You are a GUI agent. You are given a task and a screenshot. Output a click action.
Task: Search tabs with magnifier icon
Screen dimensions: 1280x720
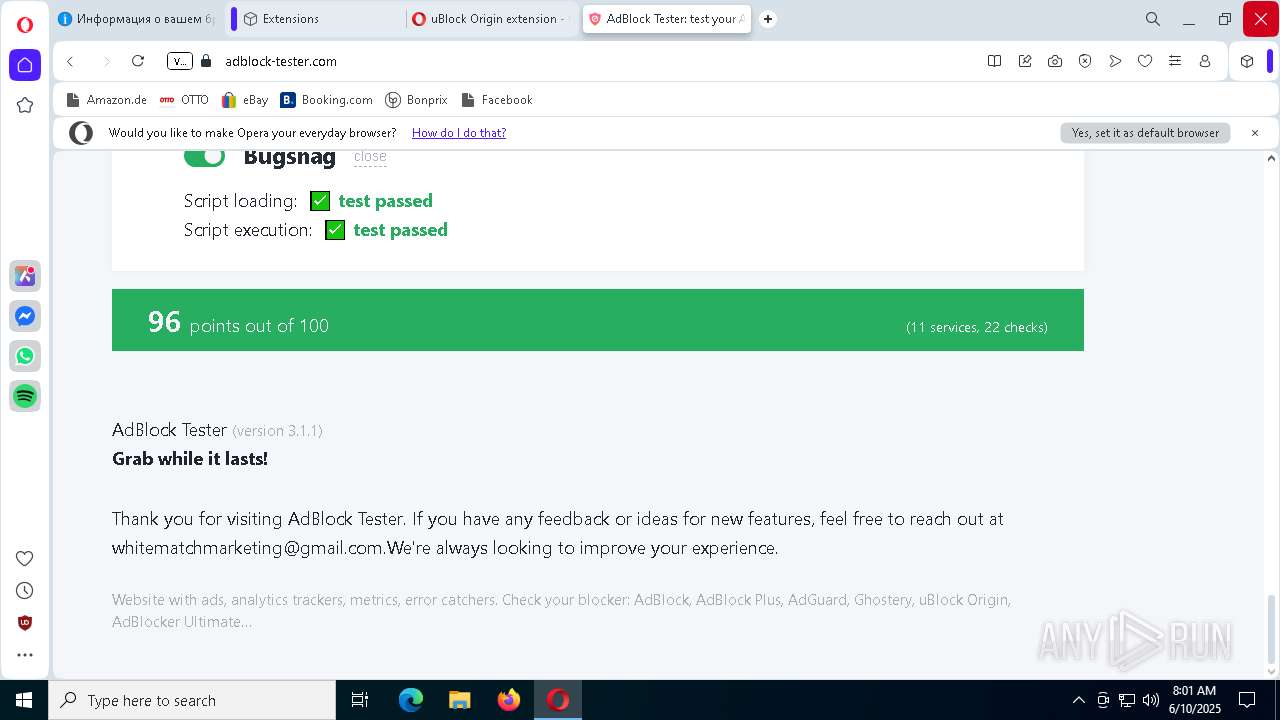1153,19
